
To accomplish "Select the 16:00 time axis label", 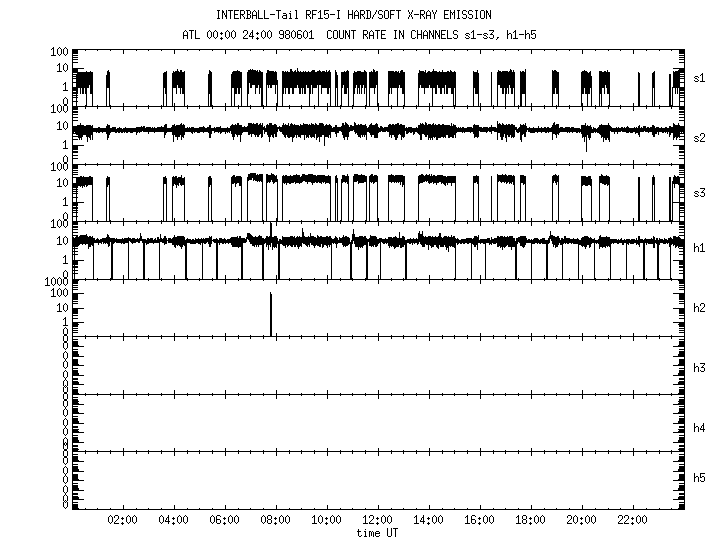I will (x=479, y=521).
